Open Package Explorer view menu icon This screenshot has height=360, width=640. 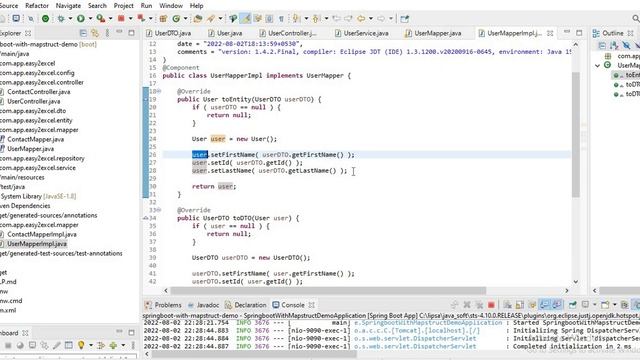(107, 33)
